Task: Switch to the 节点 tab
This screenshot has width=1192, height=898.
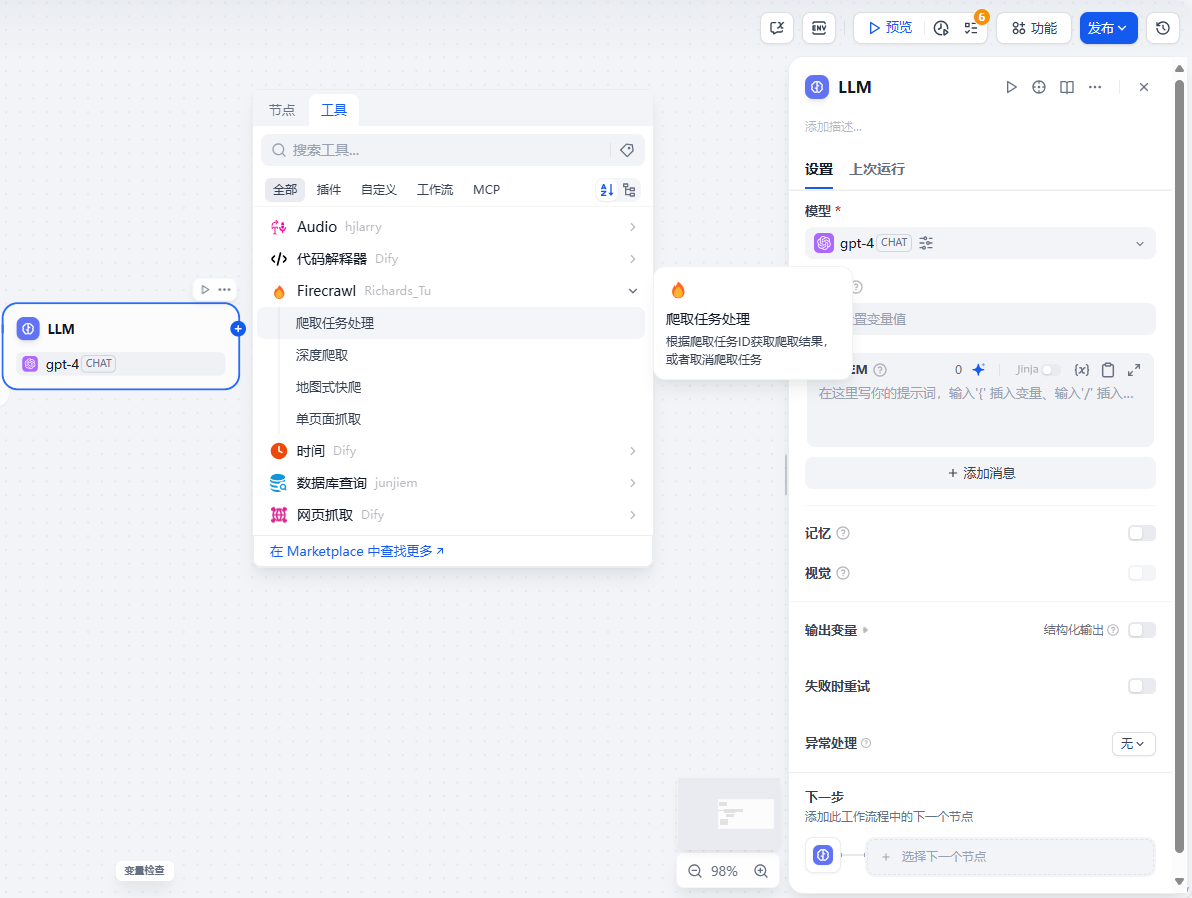Action: [x=282, y=110]
